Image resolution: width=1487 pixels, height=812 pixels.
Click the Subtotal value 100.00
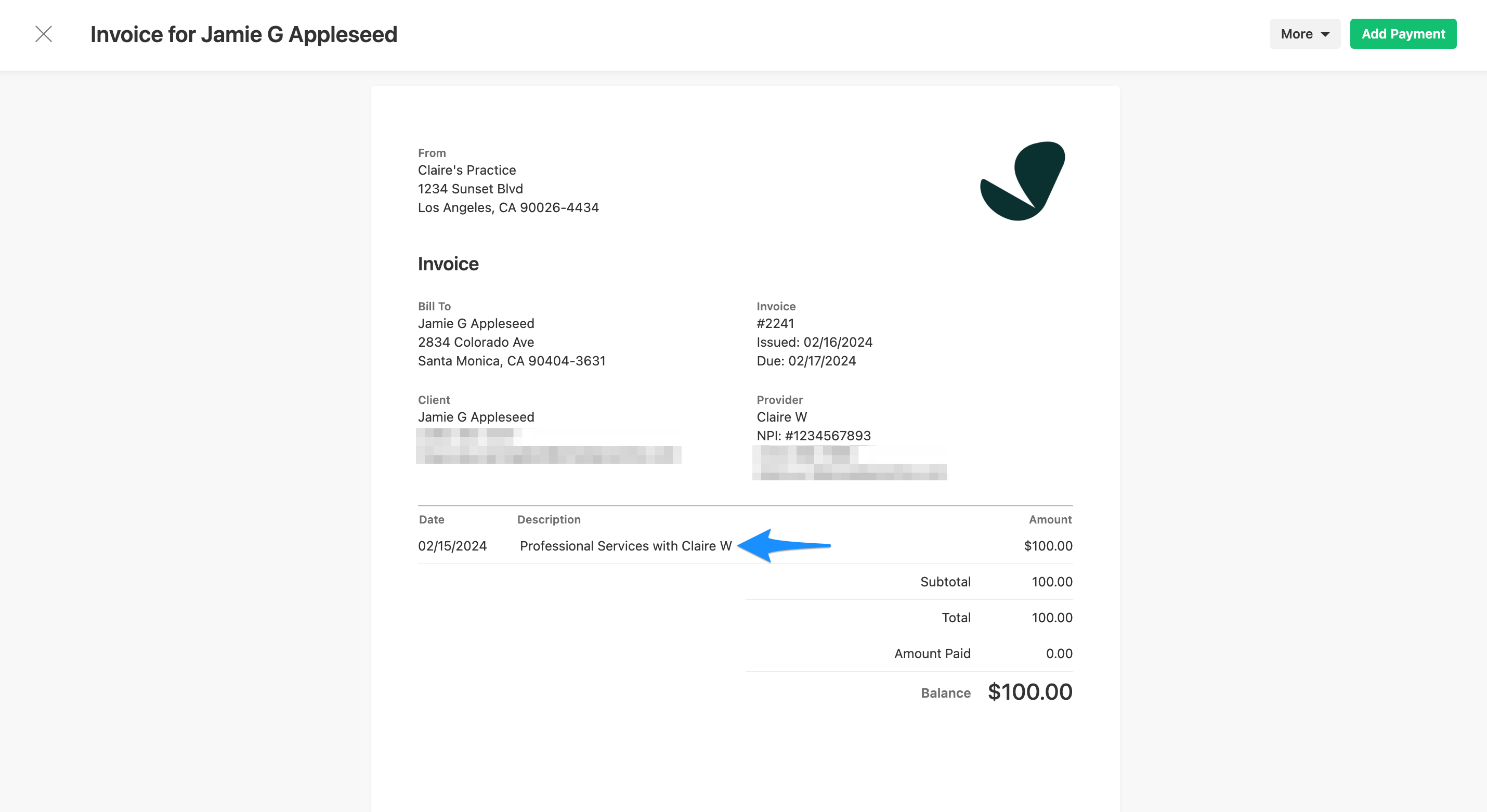(x=1052, y=582)
